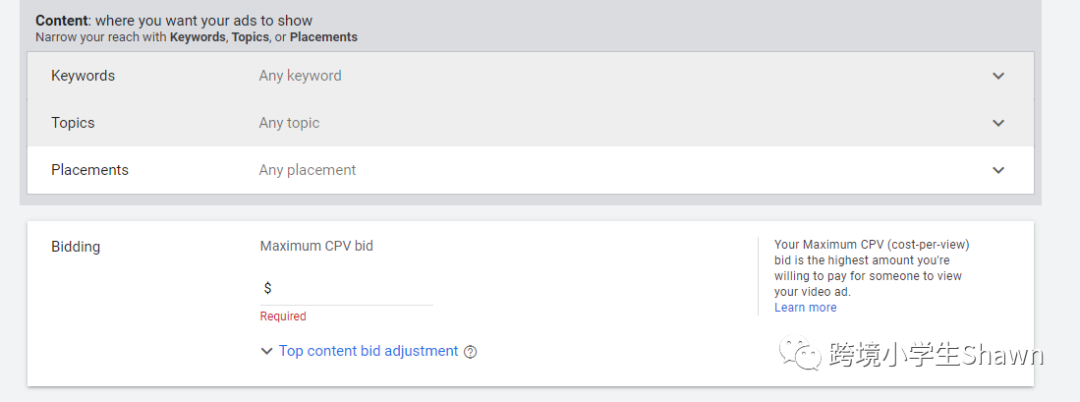Image resolution: width=1080 pixels, height=402 pixels.
Task: Click the help icon after bid adjustment
Action: point(471,352)
